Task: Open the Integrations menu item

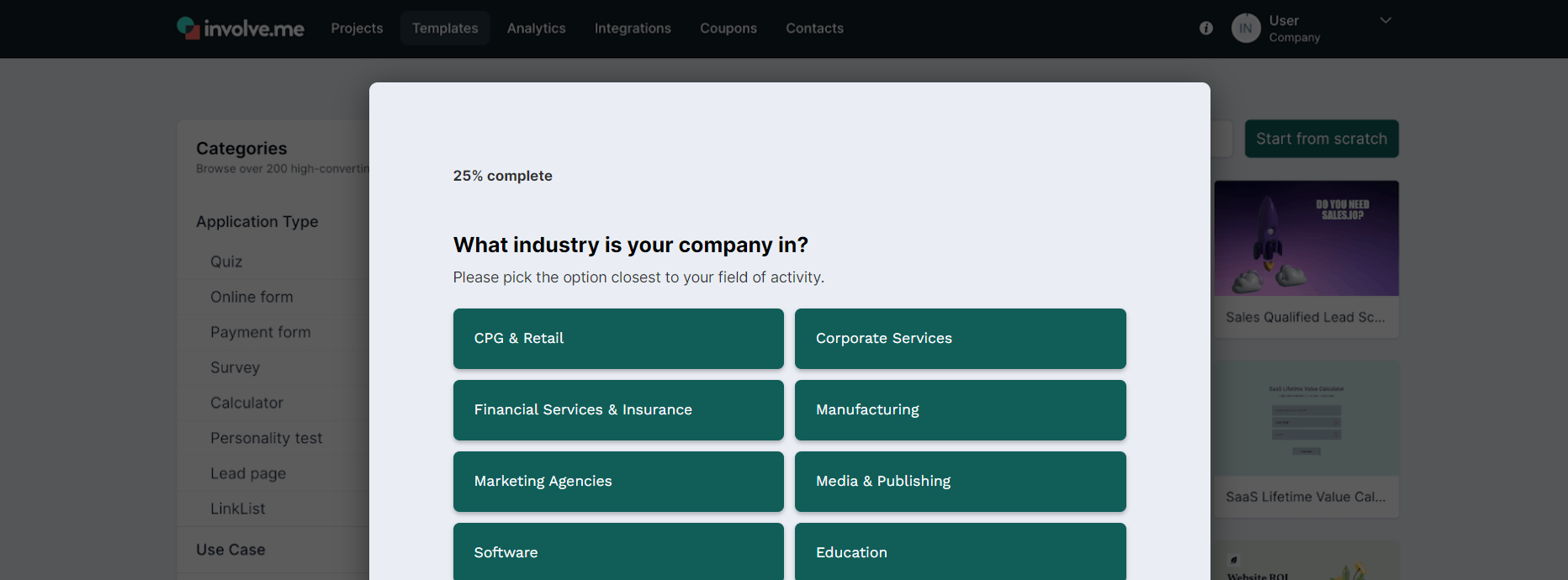Action: click(x=633, y=29)
